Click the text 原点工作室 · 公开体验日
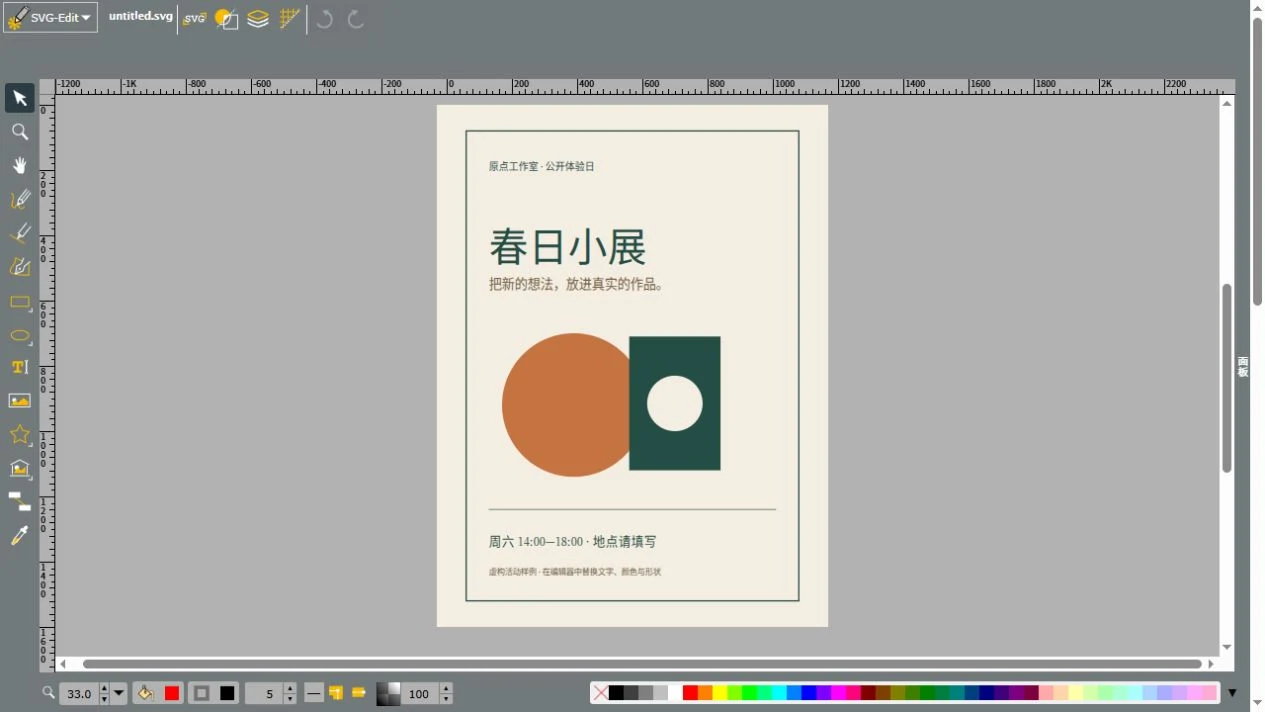The image size is (1265, 712). (541, 166)
